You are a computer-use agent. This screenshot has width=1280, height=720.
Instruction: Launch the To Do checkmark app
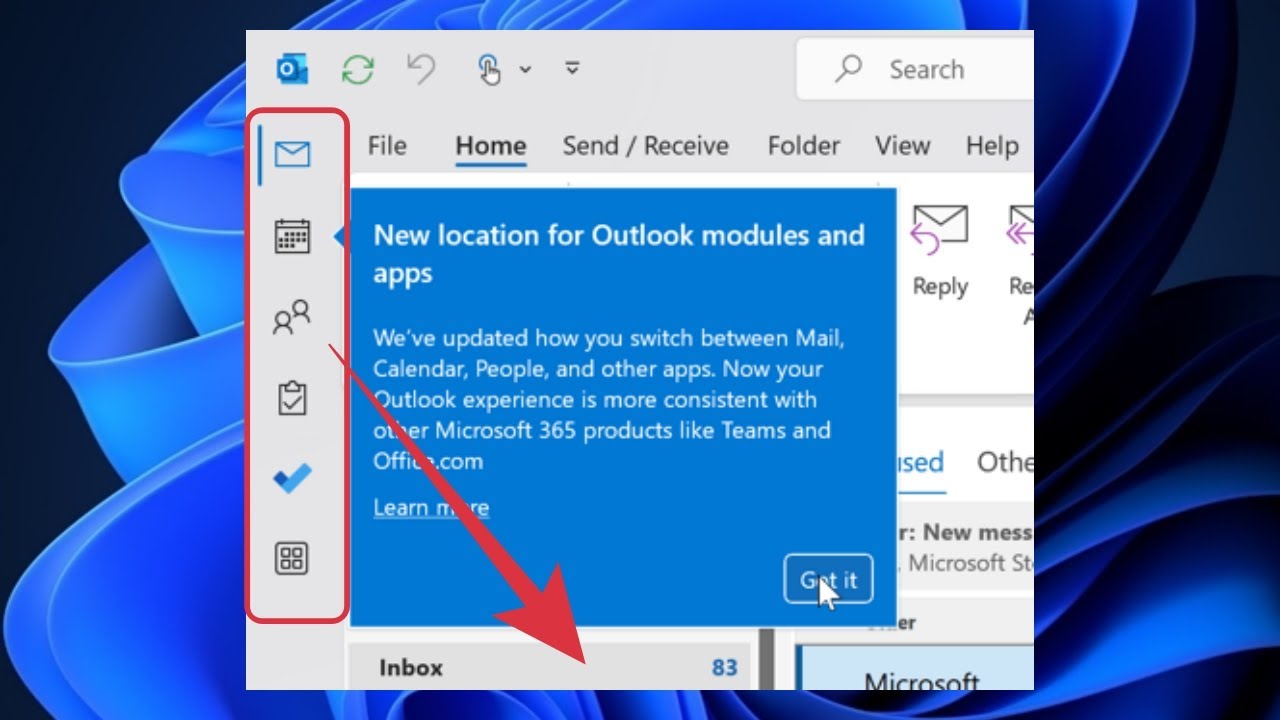[292, 479]
